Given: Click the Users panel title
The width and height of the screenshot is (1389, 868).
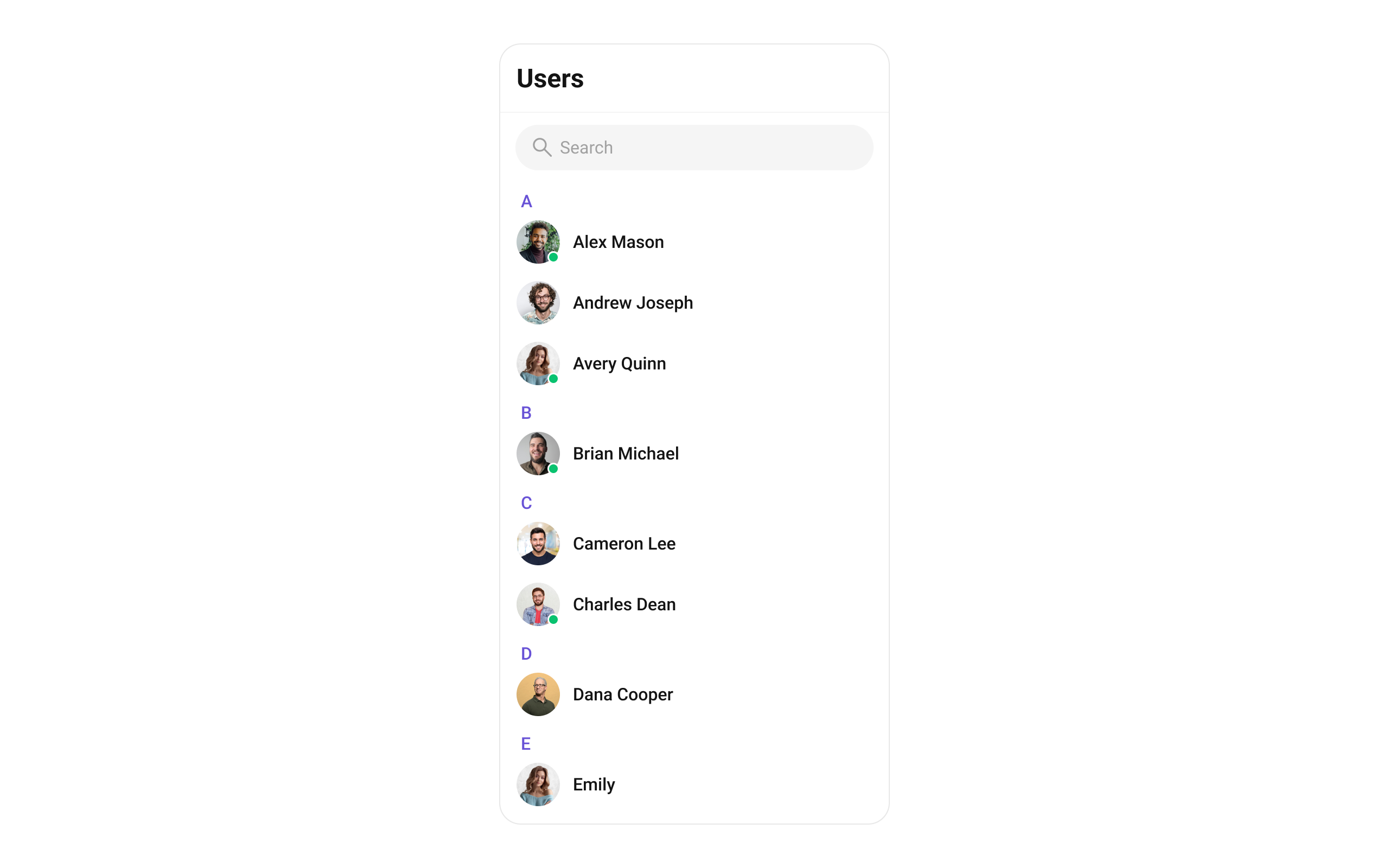Looking at the screenshot, I should pos(550,79).
